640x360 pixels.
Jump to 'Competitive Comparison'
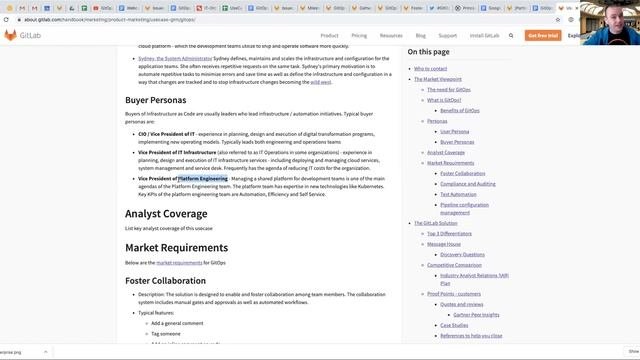(x=454, y=265)
